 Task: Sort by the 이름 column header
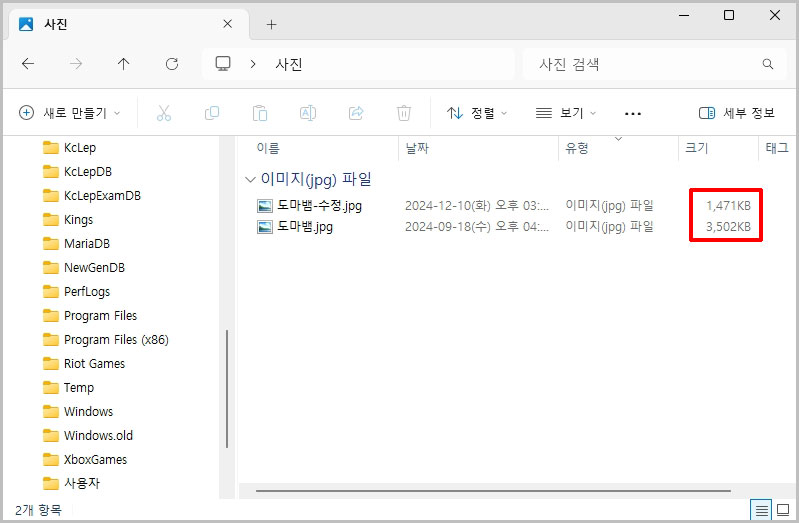[x=268, y=148]
